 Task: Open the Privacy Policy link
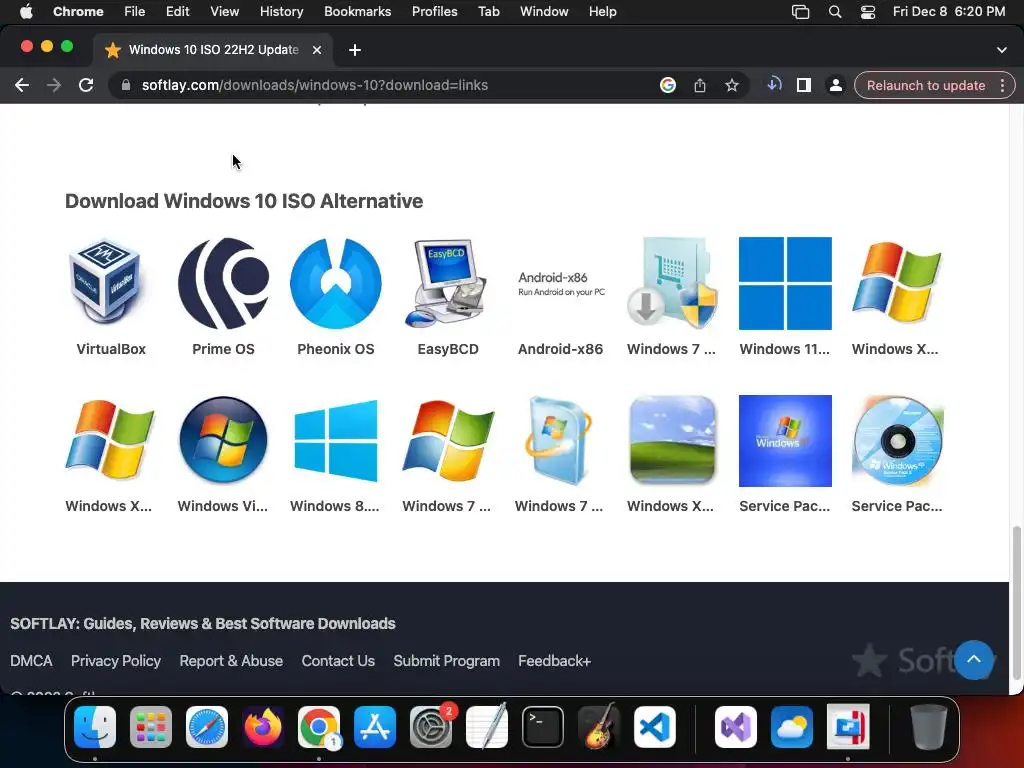click(x=116, y=661)
